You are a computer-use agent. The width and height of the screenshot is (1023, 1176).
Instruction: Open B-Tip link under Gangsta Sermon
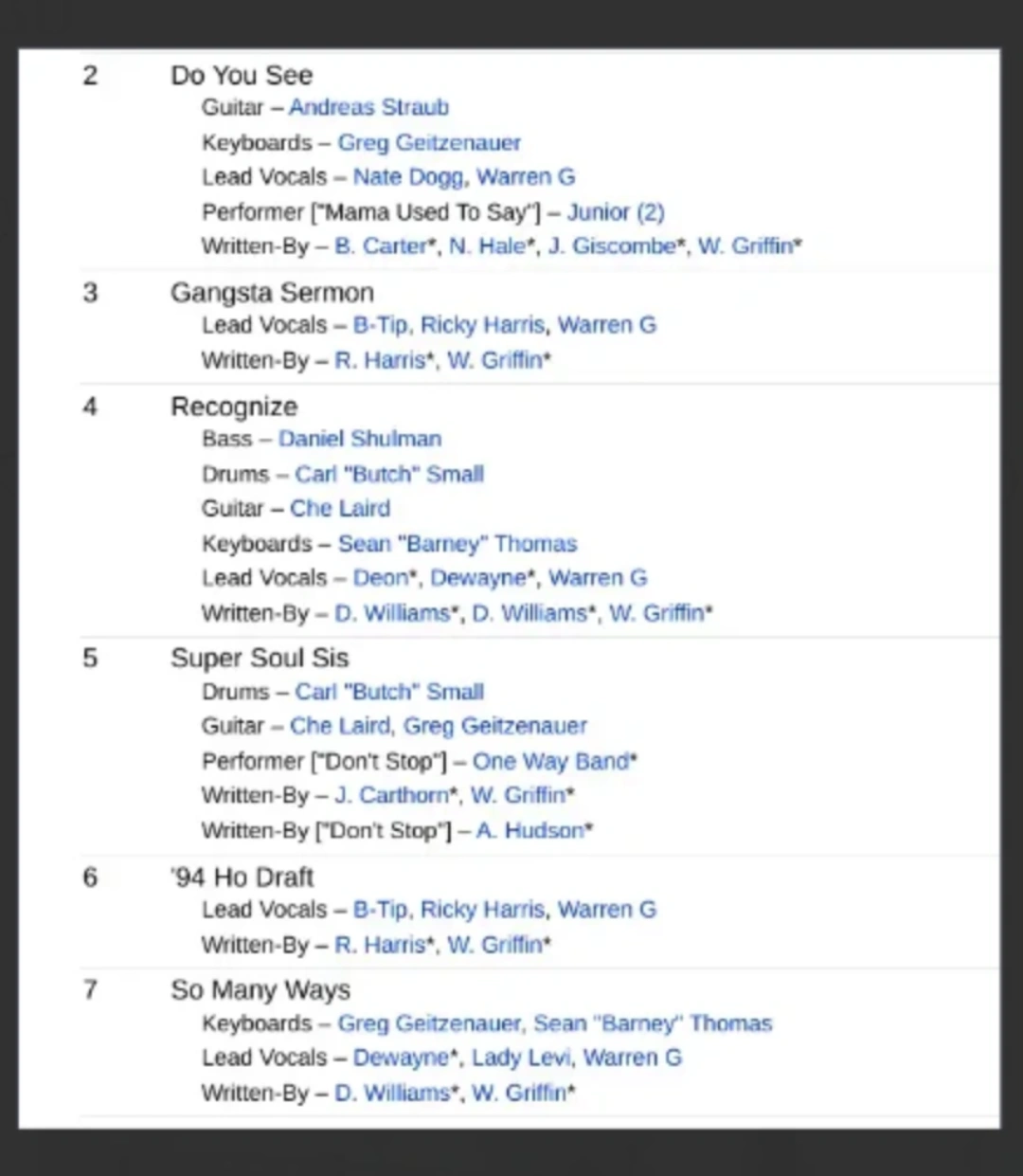(x=381, y=325)
